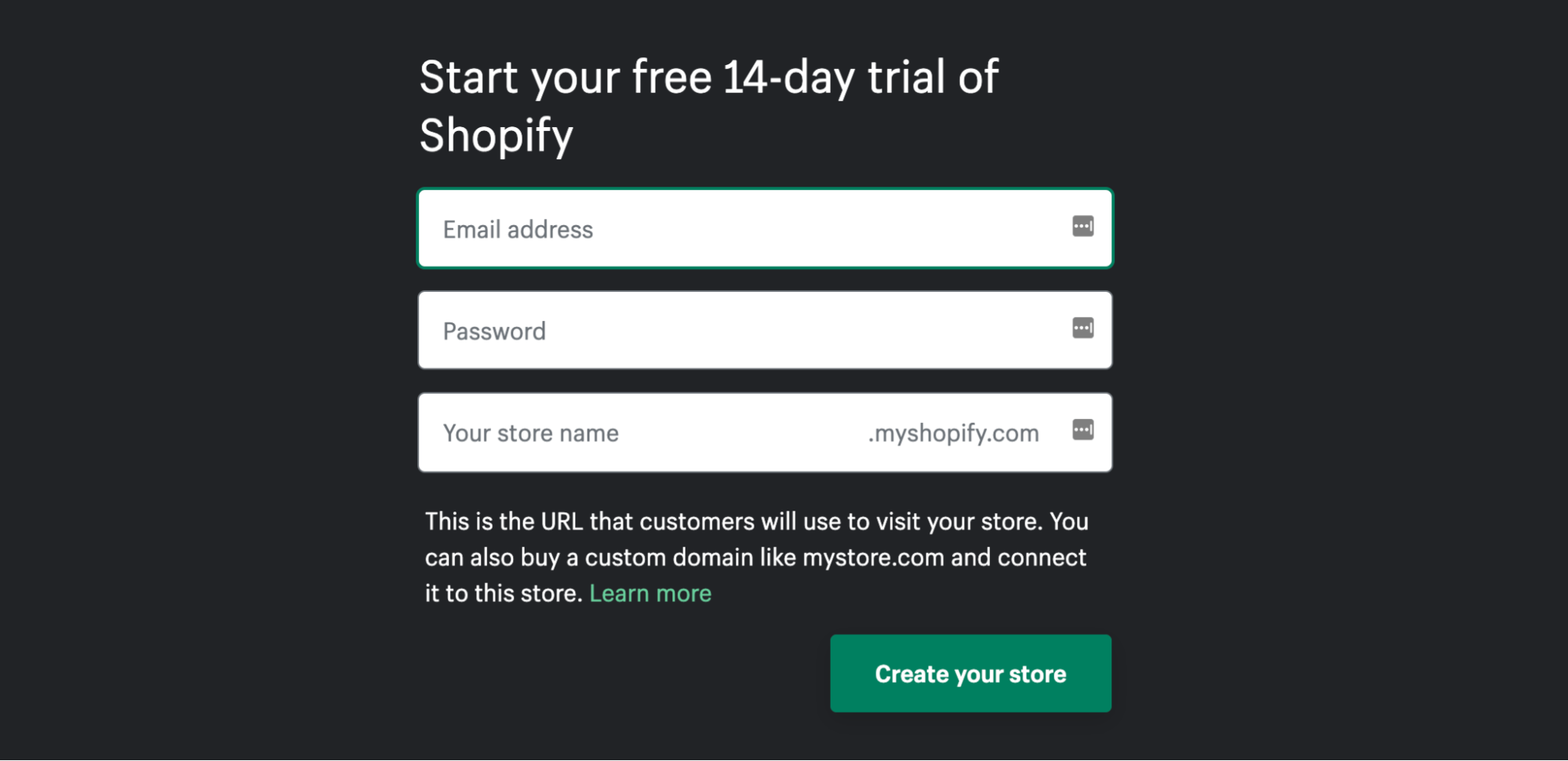
Task: Click the 'Email address' placeholder text
Action: pyautogui.click(x=518, y=229)
